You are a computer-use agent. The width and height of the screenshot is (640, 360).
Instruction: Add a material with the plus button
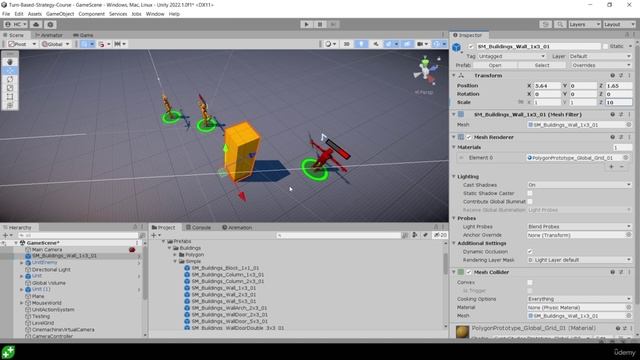[x=611, y=167]
